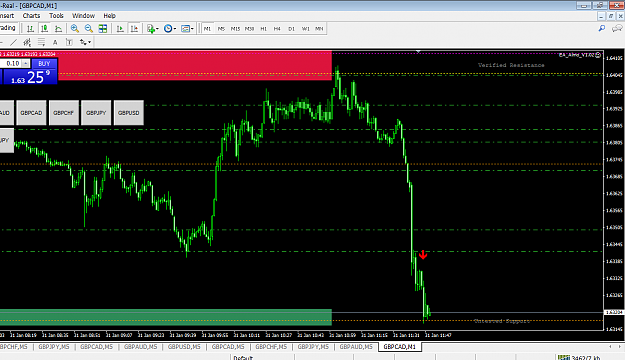
Task: Select the equidistant channel tool
Action: tap(27, 42)
